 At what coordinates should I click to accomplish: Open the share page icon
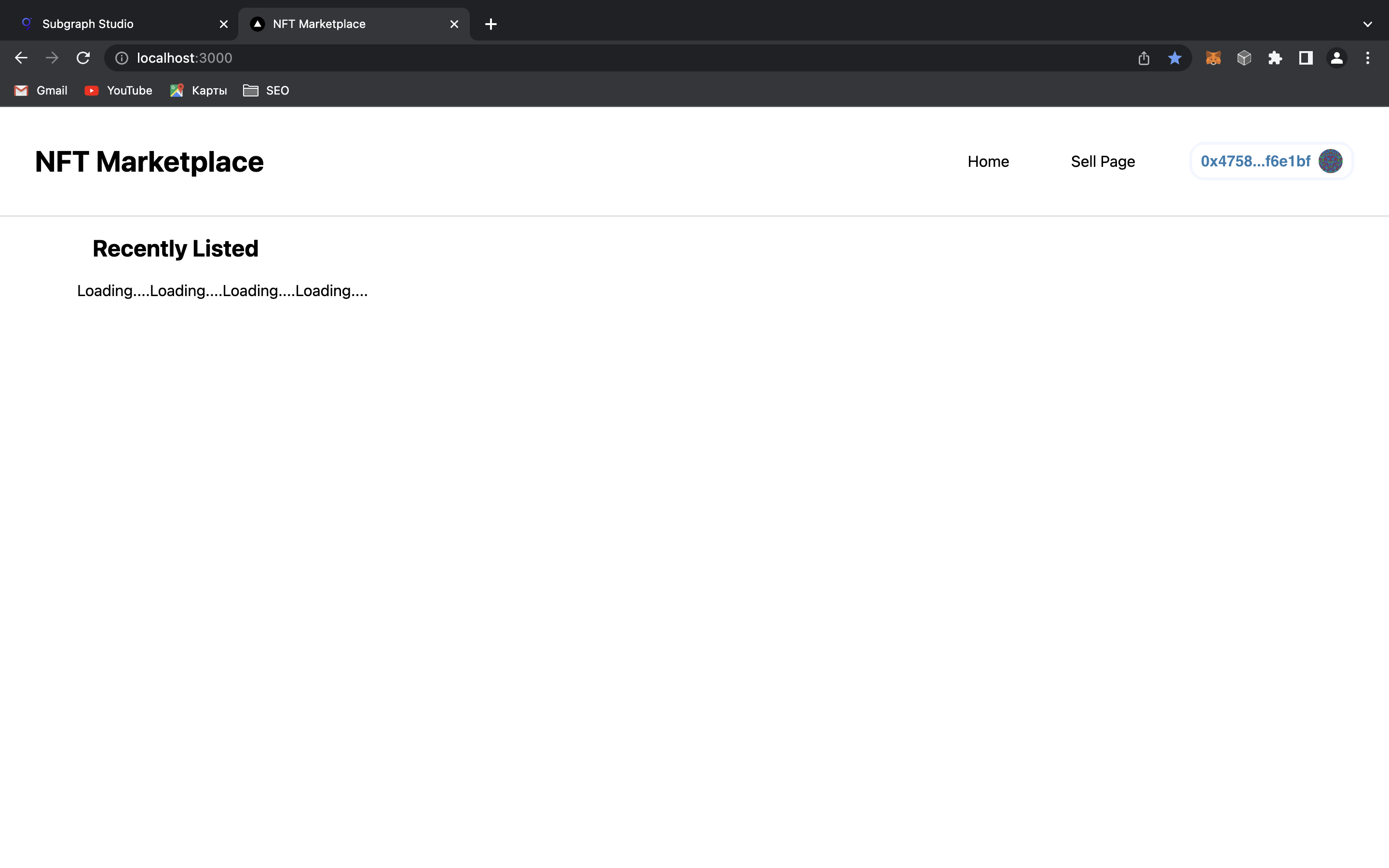point(1144,58)
